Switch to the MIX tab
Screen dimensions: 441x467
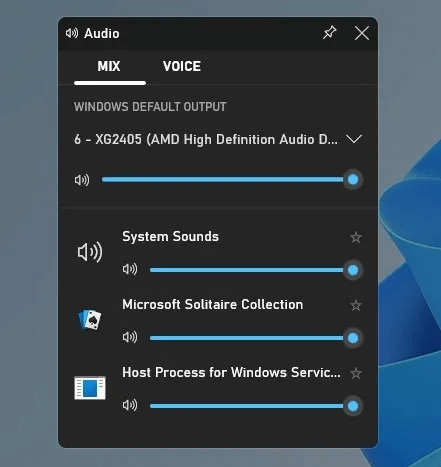coord(109,66)
